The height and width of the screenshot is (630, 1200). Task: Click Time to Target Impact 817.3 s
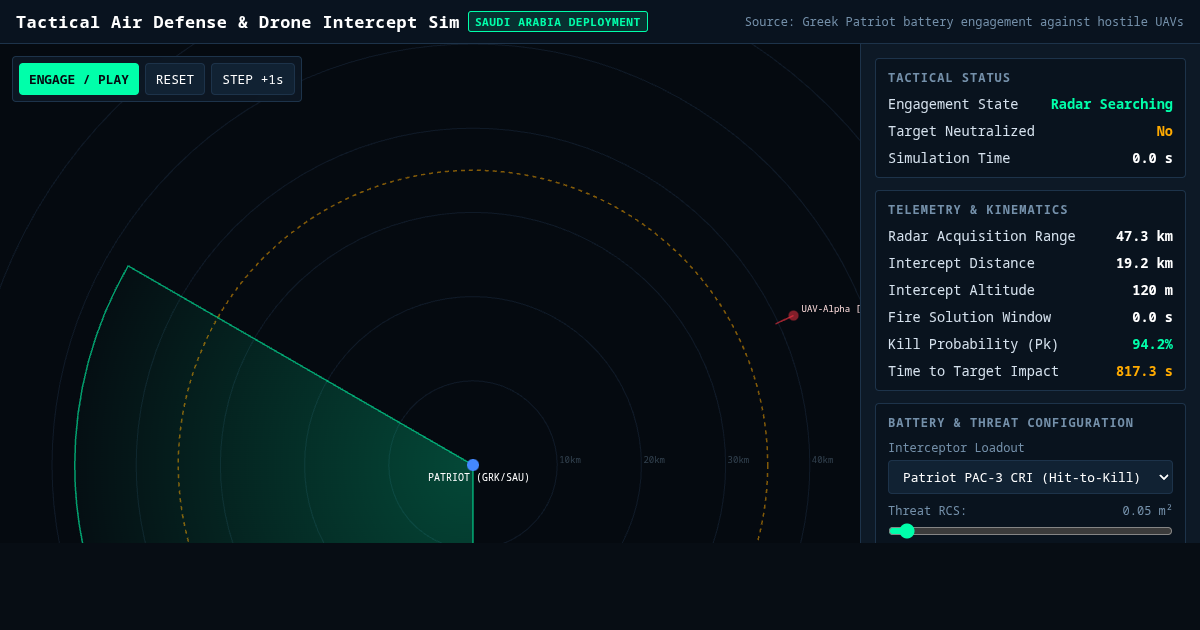click(x=1144, y=371)
